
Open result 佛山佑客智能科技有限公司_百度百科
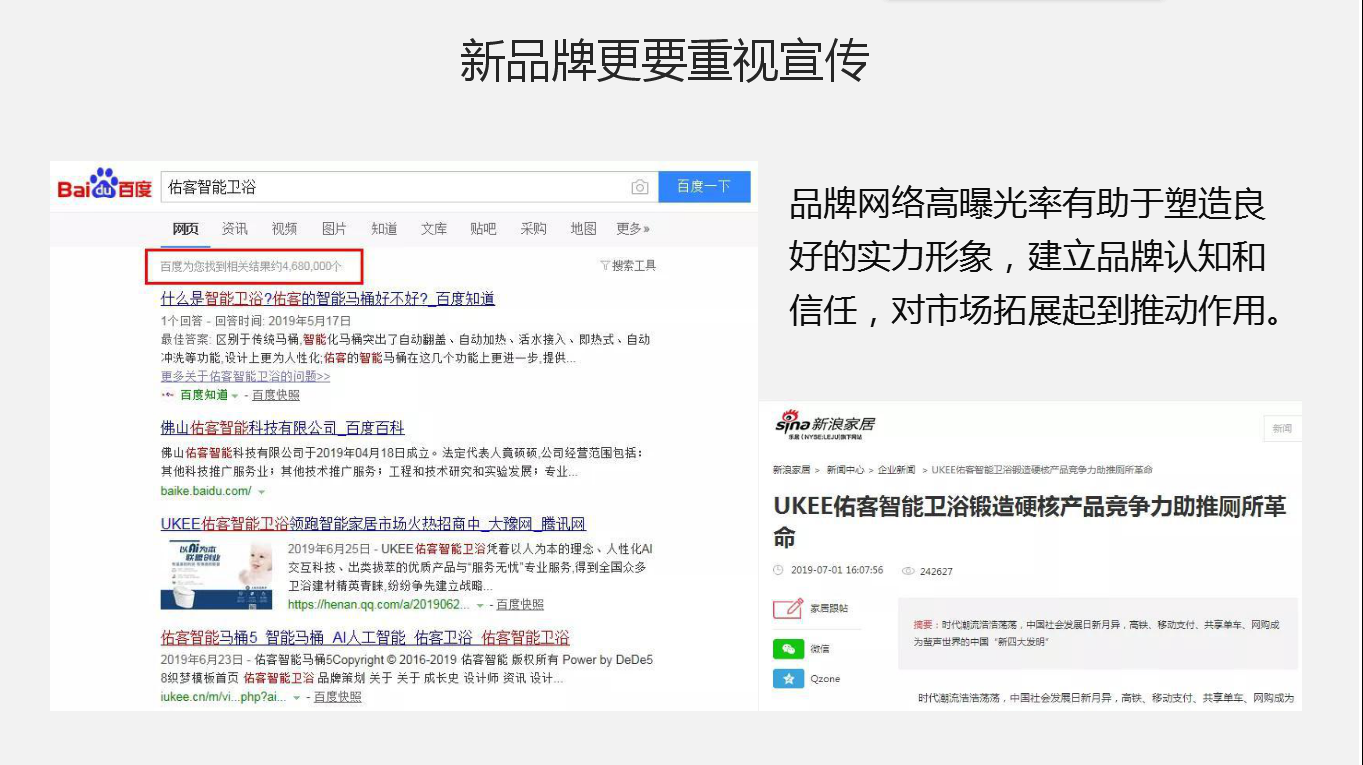(x=283, y=428)
